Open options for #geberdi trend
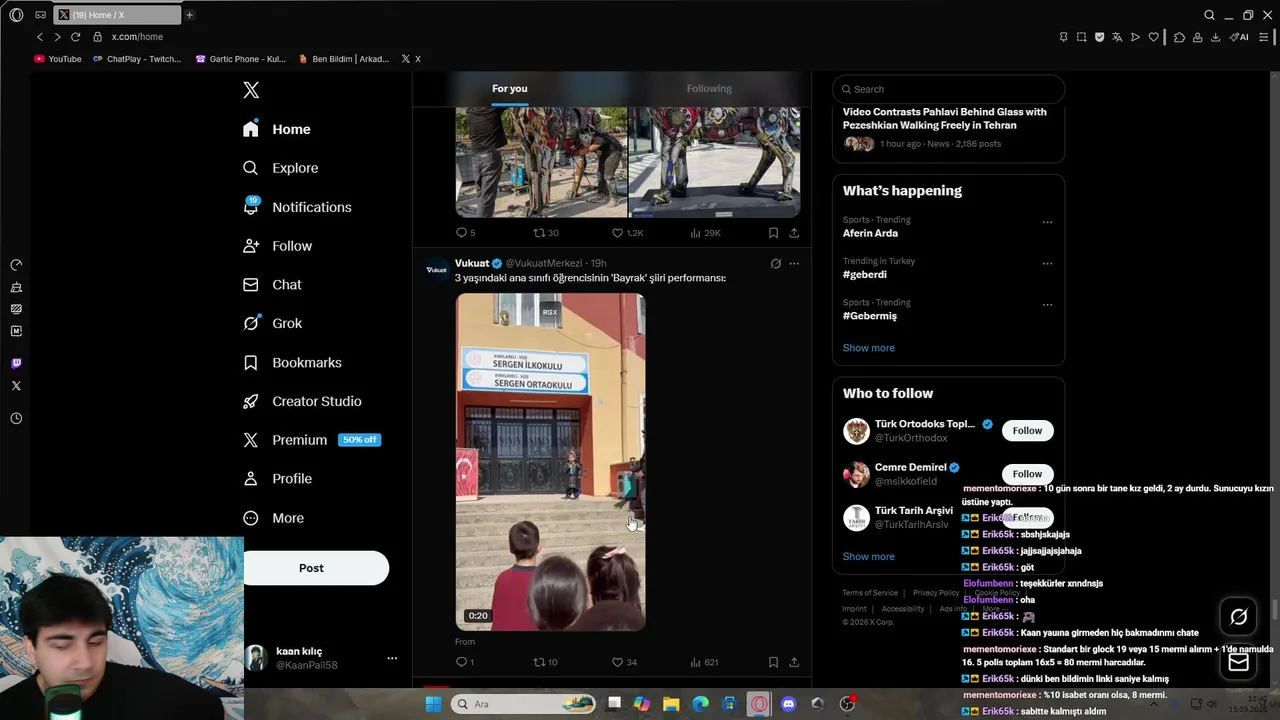1280x720 pixels. 1047,264
